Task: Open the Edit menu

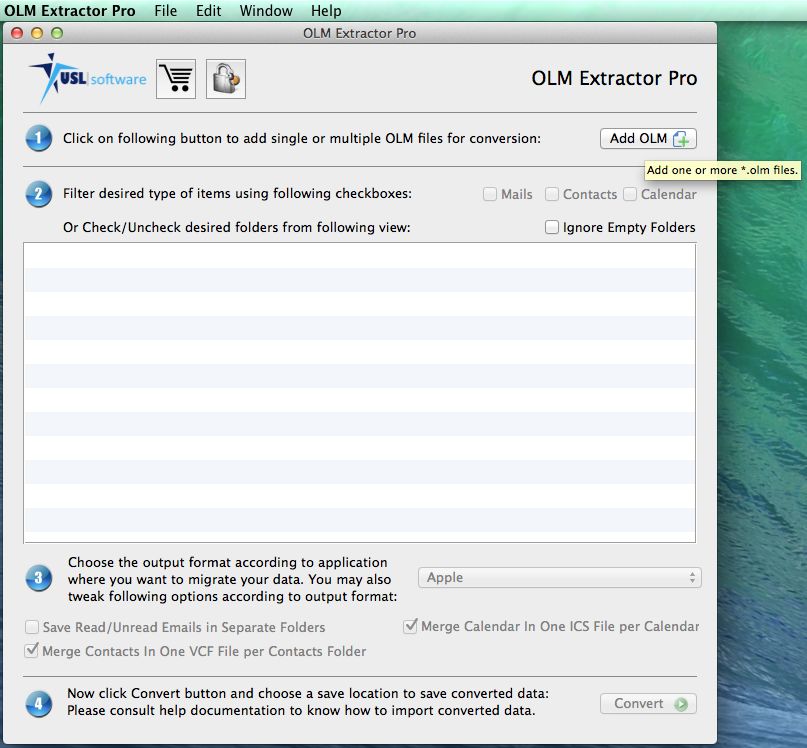Action: coord(208,10)
